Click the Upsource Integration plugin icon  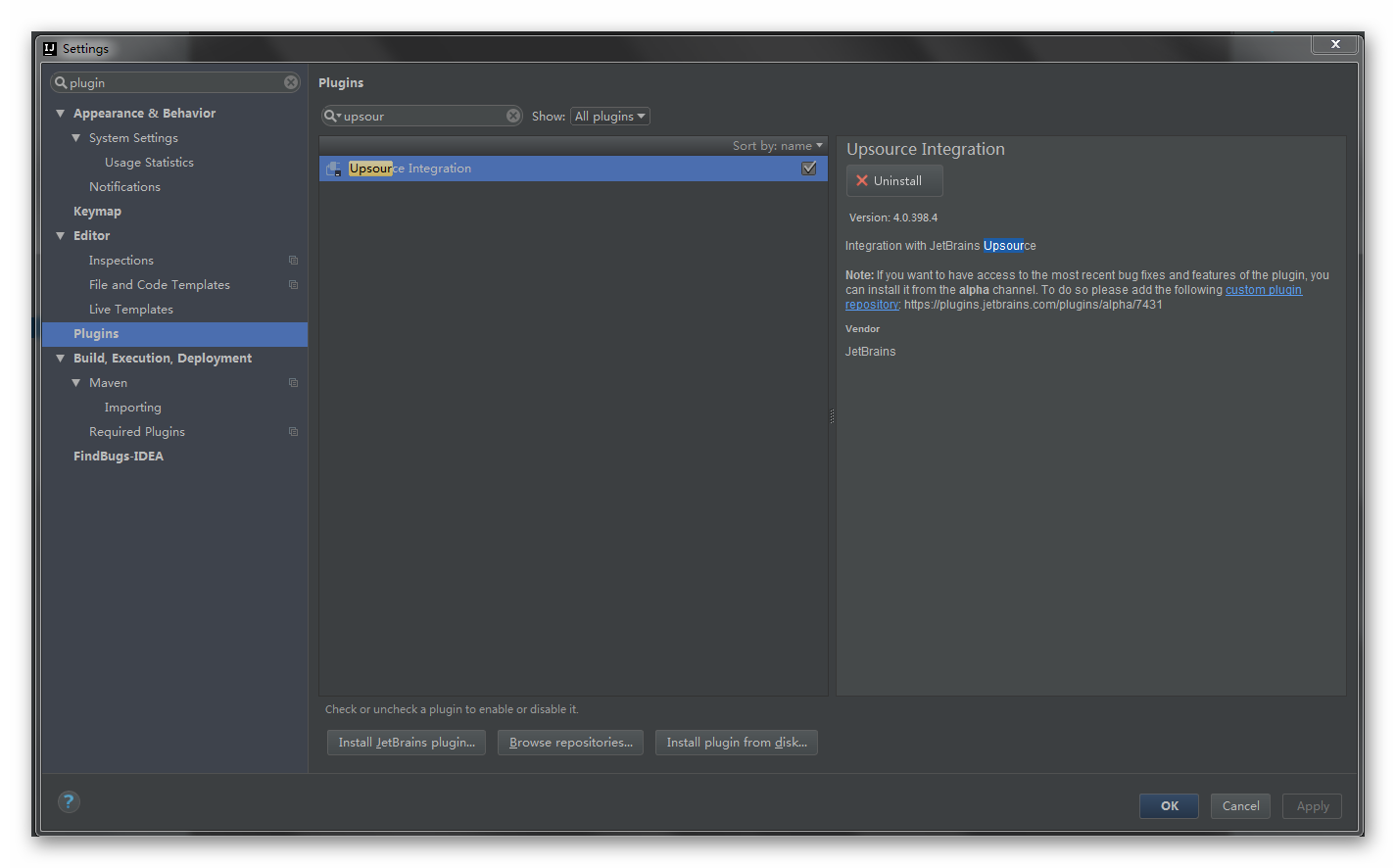tap(334, 169)
